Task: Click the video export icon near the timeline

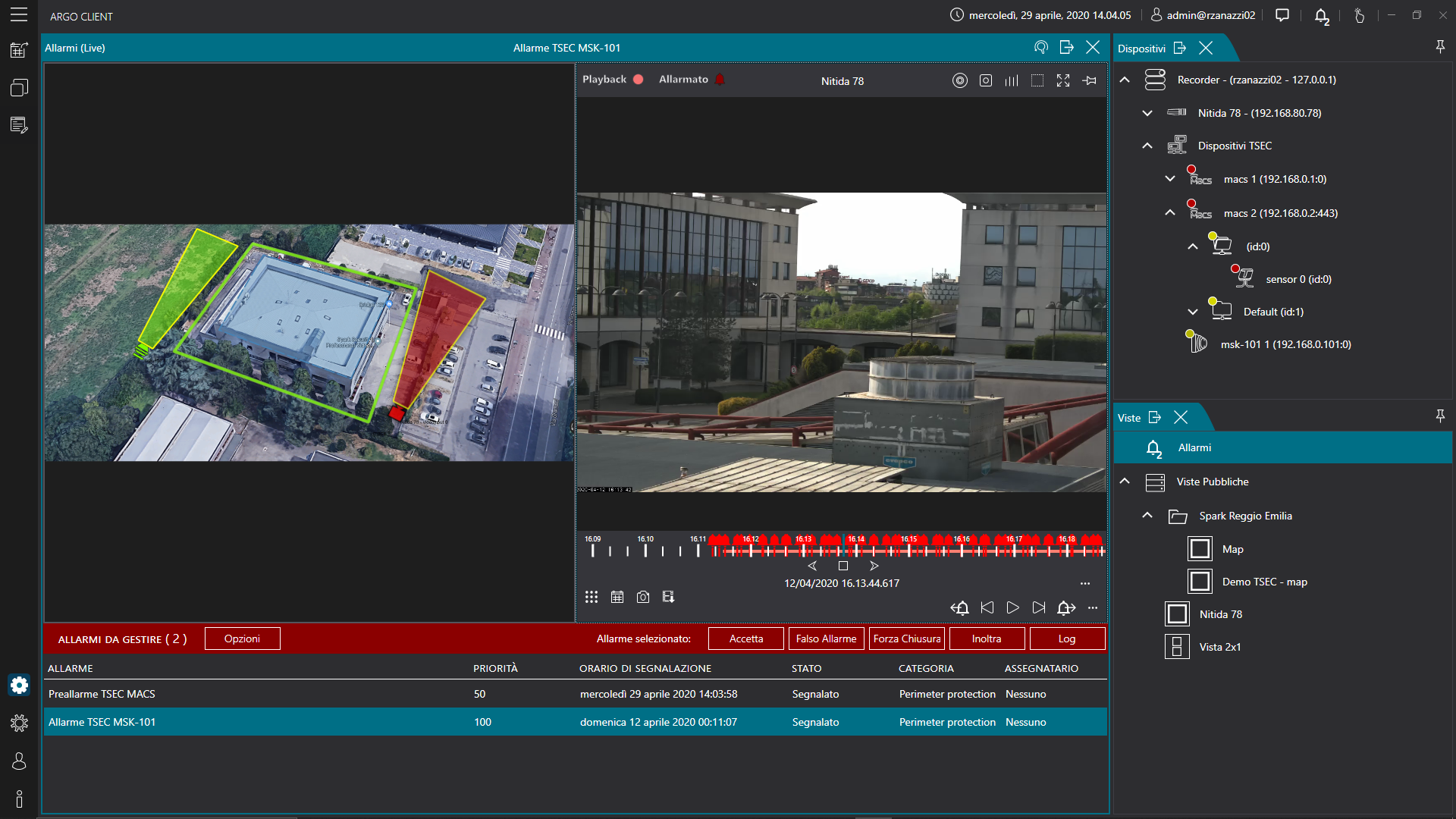Action: pyautogui.click(x=669, y=597)
